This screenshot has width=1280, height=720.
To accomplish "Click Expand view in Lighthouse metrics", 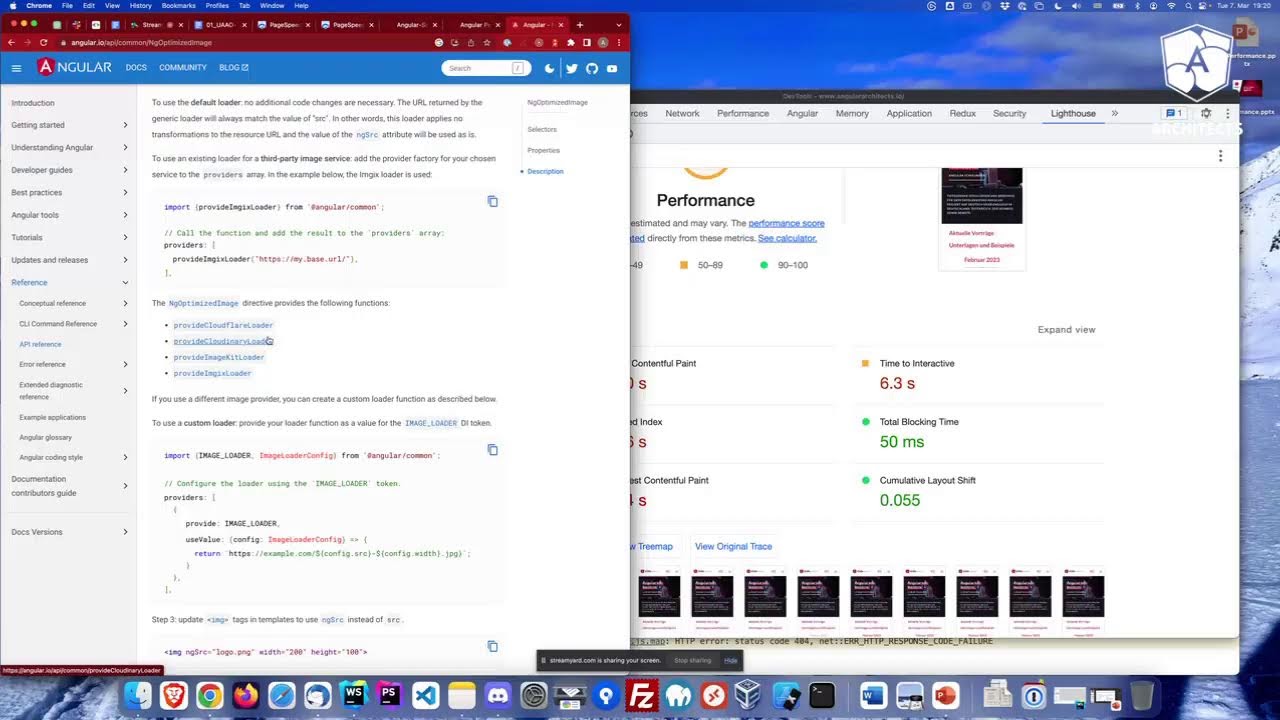I will (x=1066, y=329).
